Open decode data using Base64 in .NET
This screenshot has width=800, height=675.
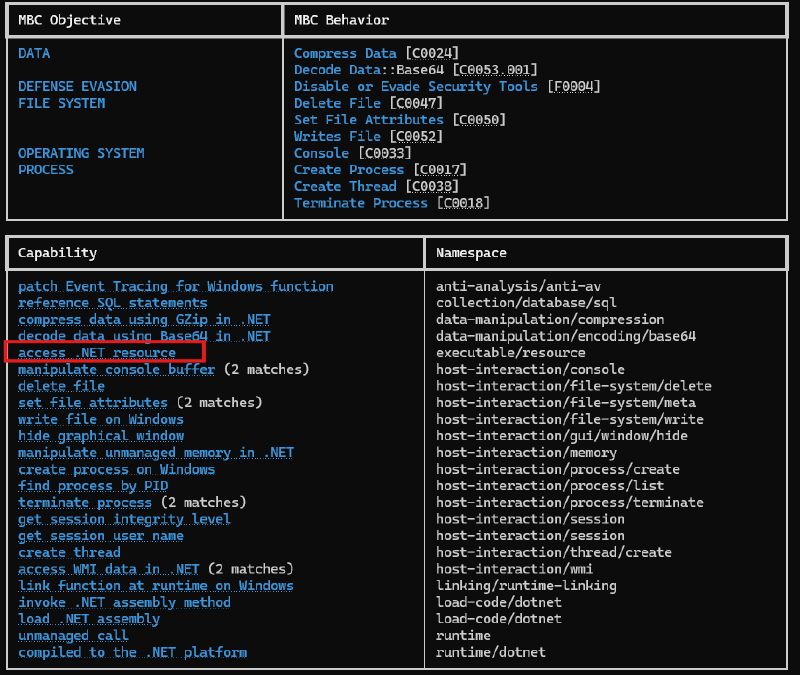pos(144,337)
